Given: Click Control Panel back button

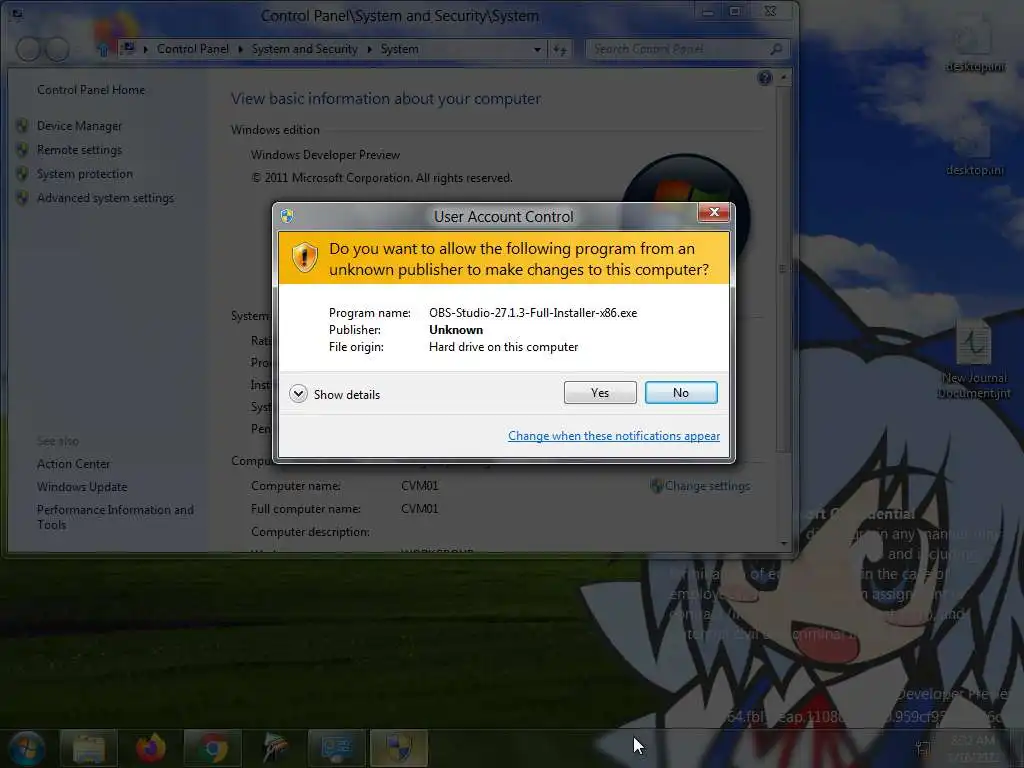Looking at the screenshot, I should coord(28,49).
